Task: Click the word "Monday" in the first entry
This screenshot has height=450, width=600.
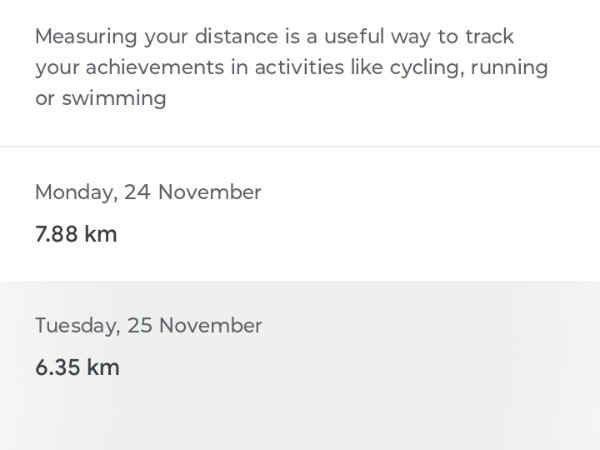Action: 73,192
